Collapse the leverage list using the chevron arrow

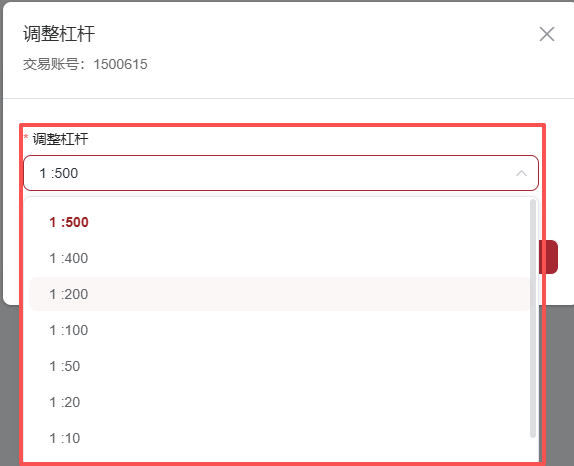click(521, 173)
